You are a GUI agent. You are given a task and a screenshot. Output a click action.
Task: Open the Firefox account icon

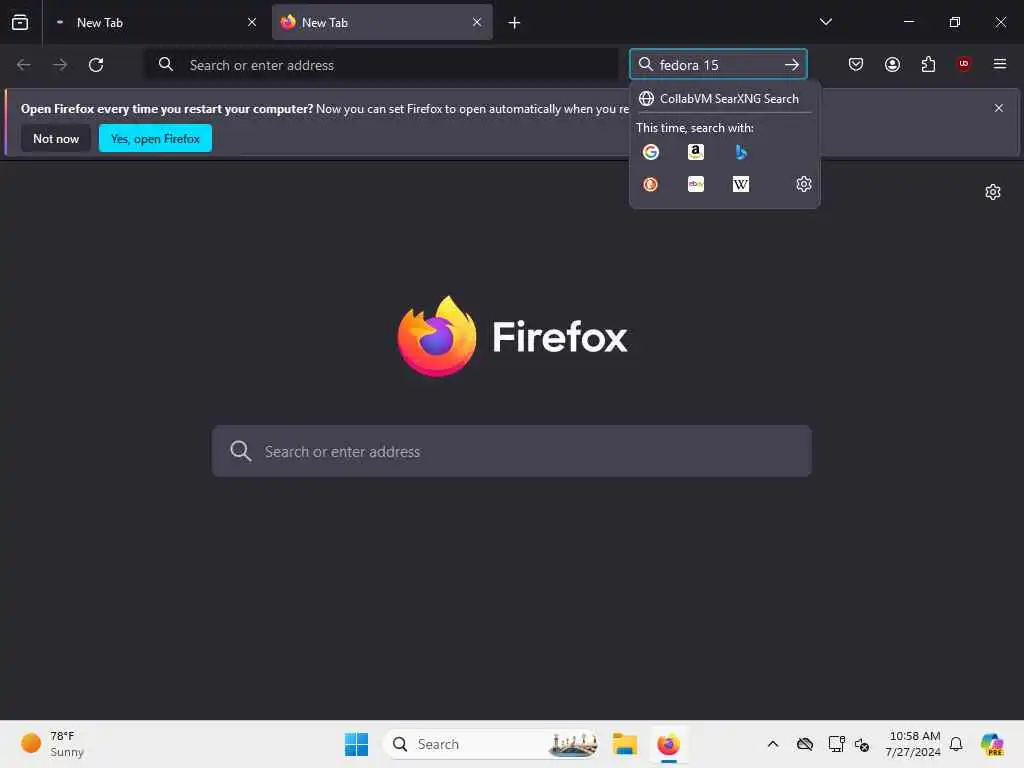pos(892,64)
